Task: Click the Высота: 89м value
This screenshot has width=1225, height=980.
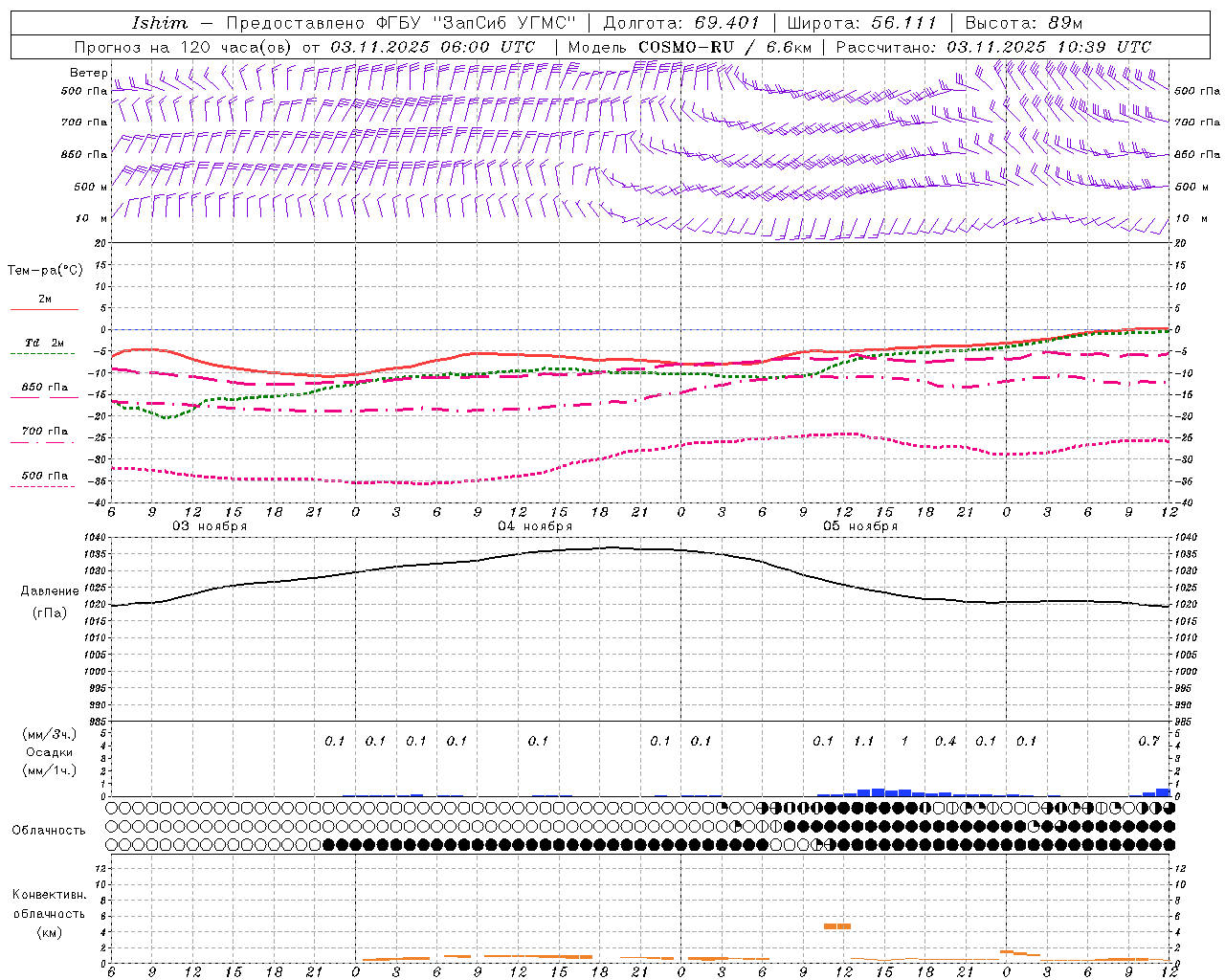Action: [x=1024, y=23]
